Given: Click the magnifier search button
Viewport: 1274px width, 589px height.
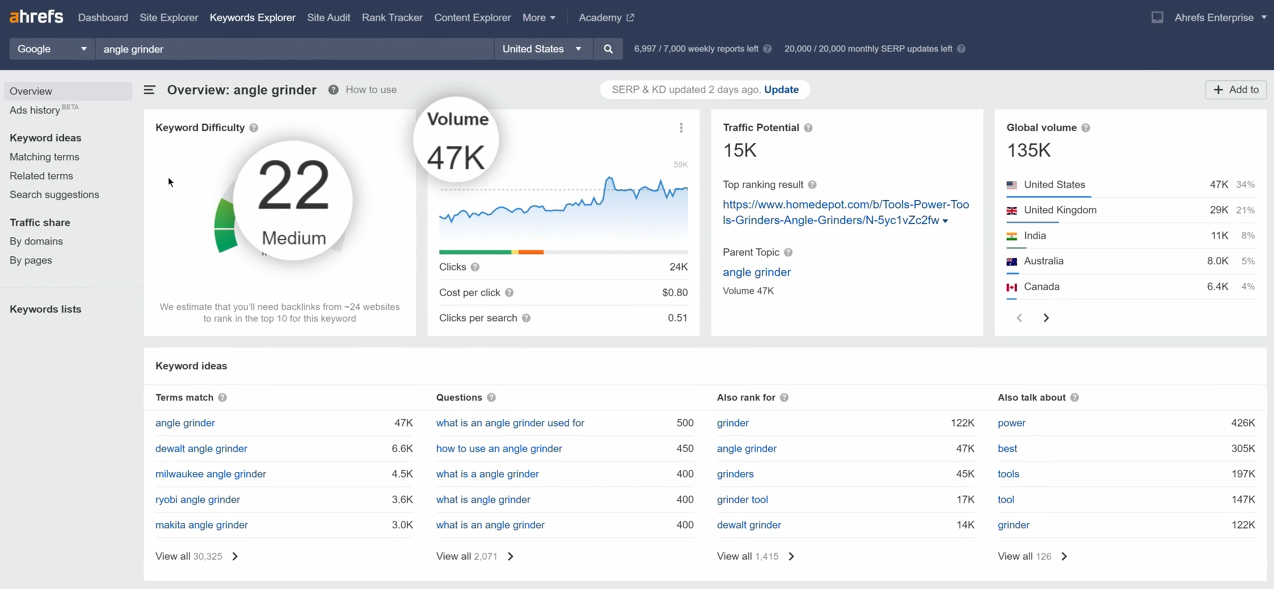Looking at the screenshot, I should pyautogui.click(x=608, y=49).
